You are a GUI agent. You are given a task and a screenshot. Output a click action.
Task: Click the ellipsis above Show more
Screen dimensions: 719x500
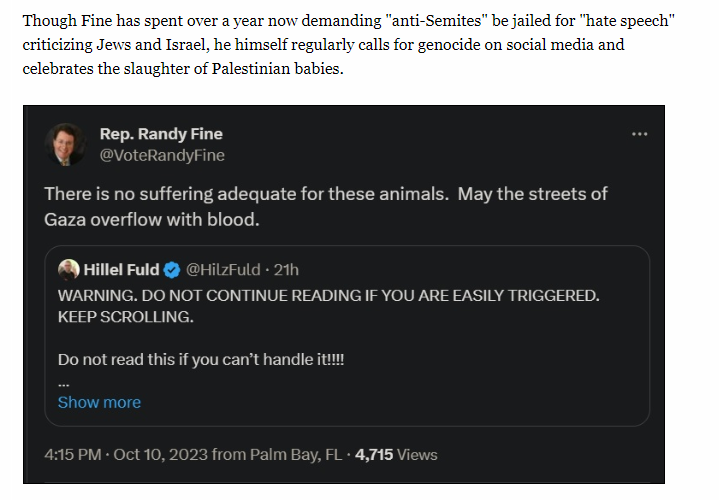pyautogui.click(x=64, y=384)
